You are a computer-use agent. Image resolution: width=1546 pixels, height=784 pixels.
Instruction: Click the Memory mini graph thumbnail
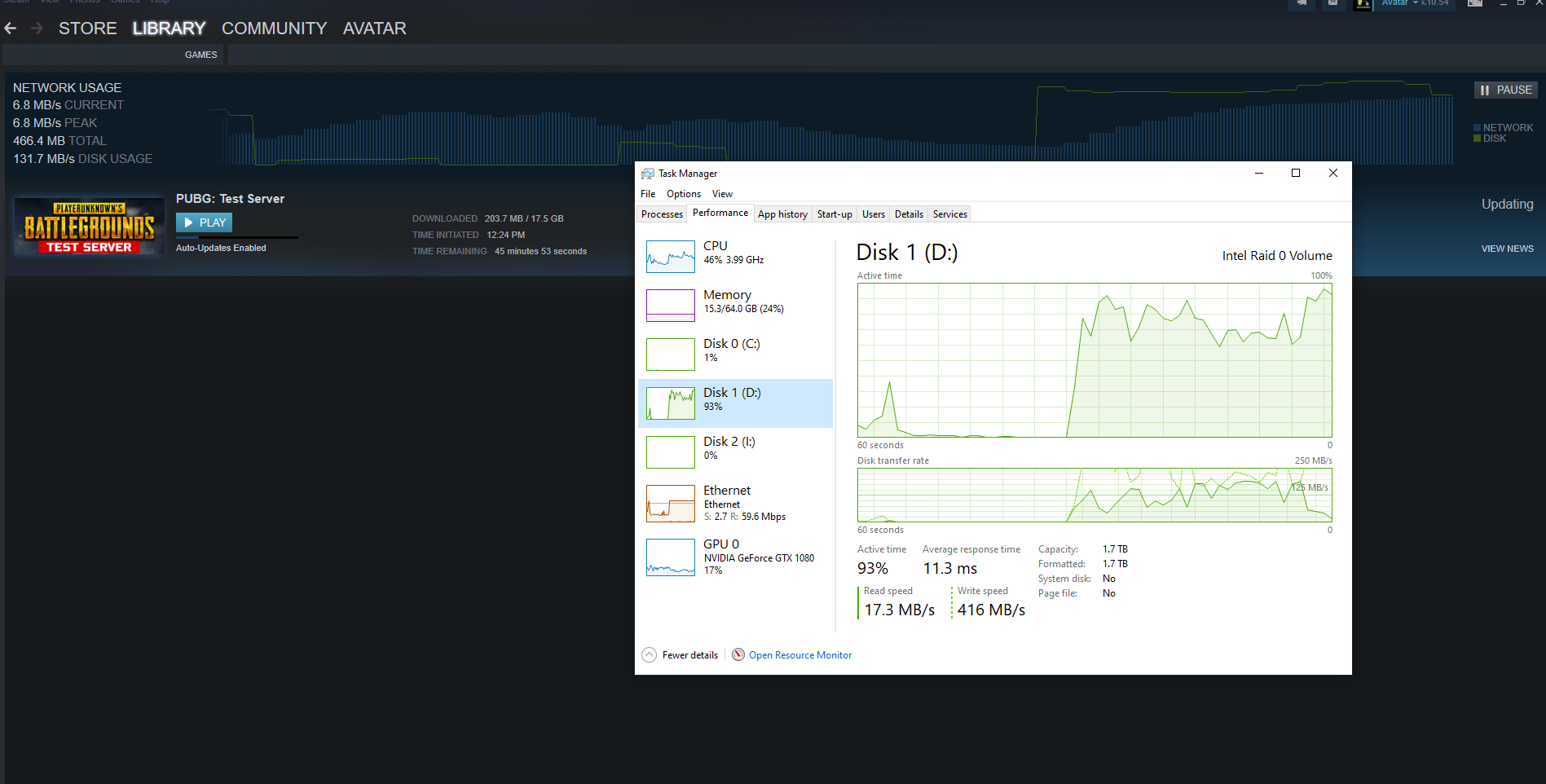671,306
